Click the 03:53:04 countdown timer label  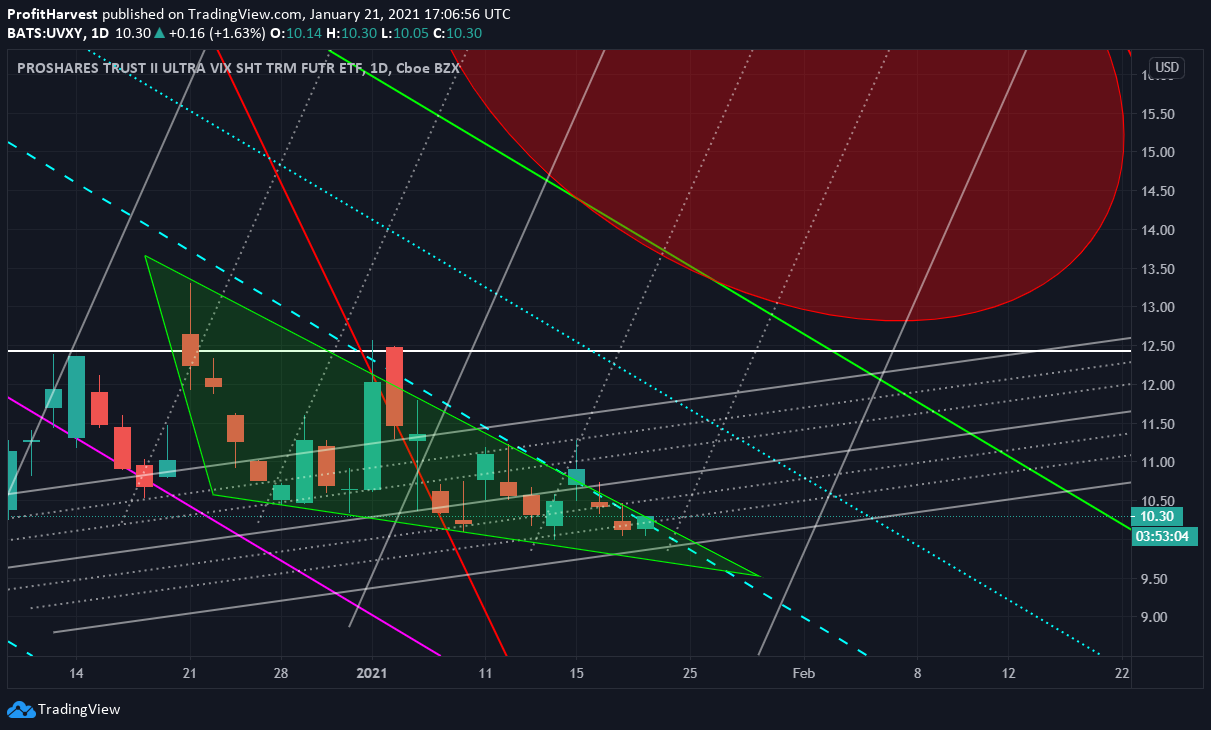(1164, 536)
